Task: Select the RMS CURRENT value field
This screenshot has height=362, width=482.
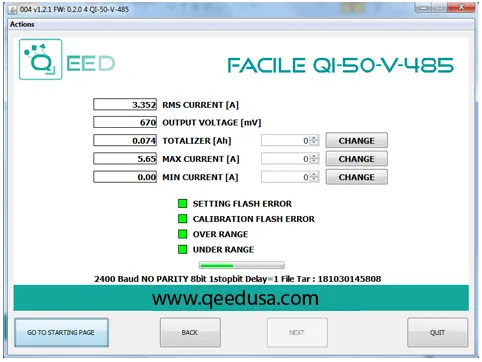Action: (125, 104)
